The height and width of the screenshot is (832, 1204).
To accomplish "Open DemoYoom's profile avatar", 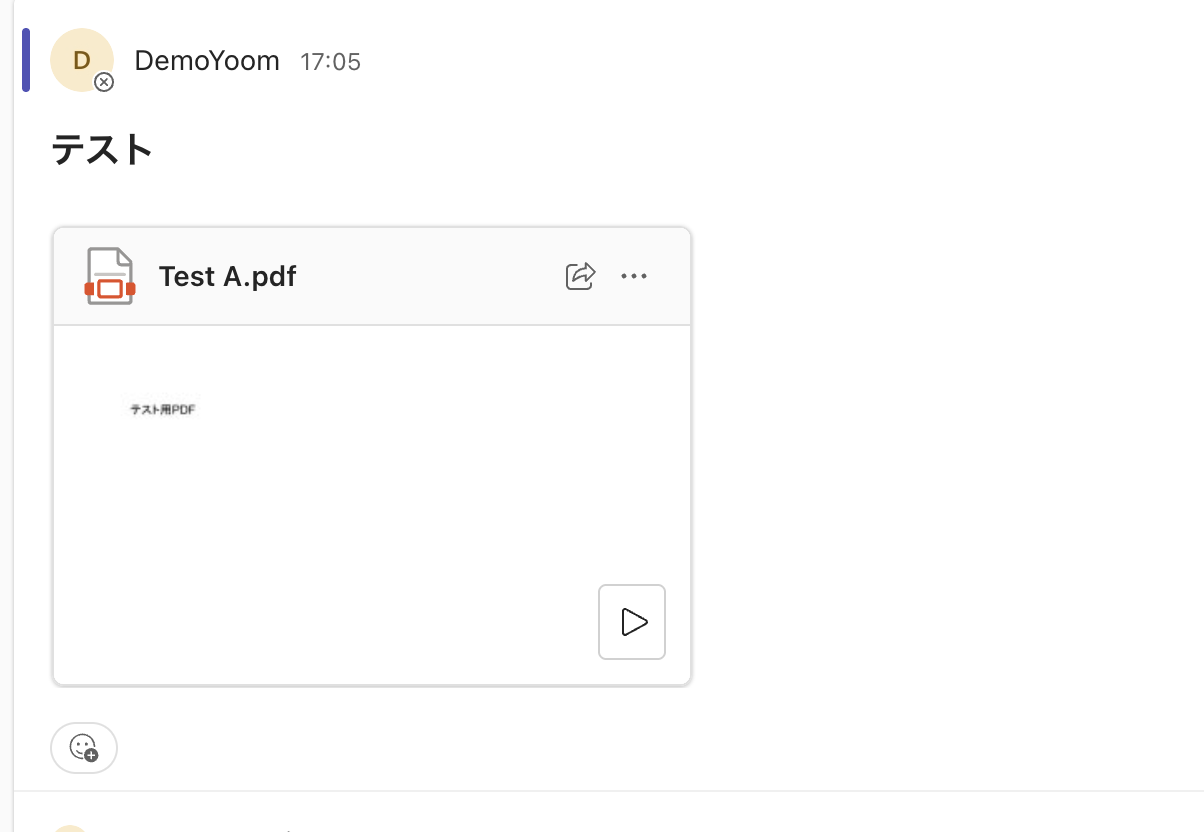I will click(82, 60).
